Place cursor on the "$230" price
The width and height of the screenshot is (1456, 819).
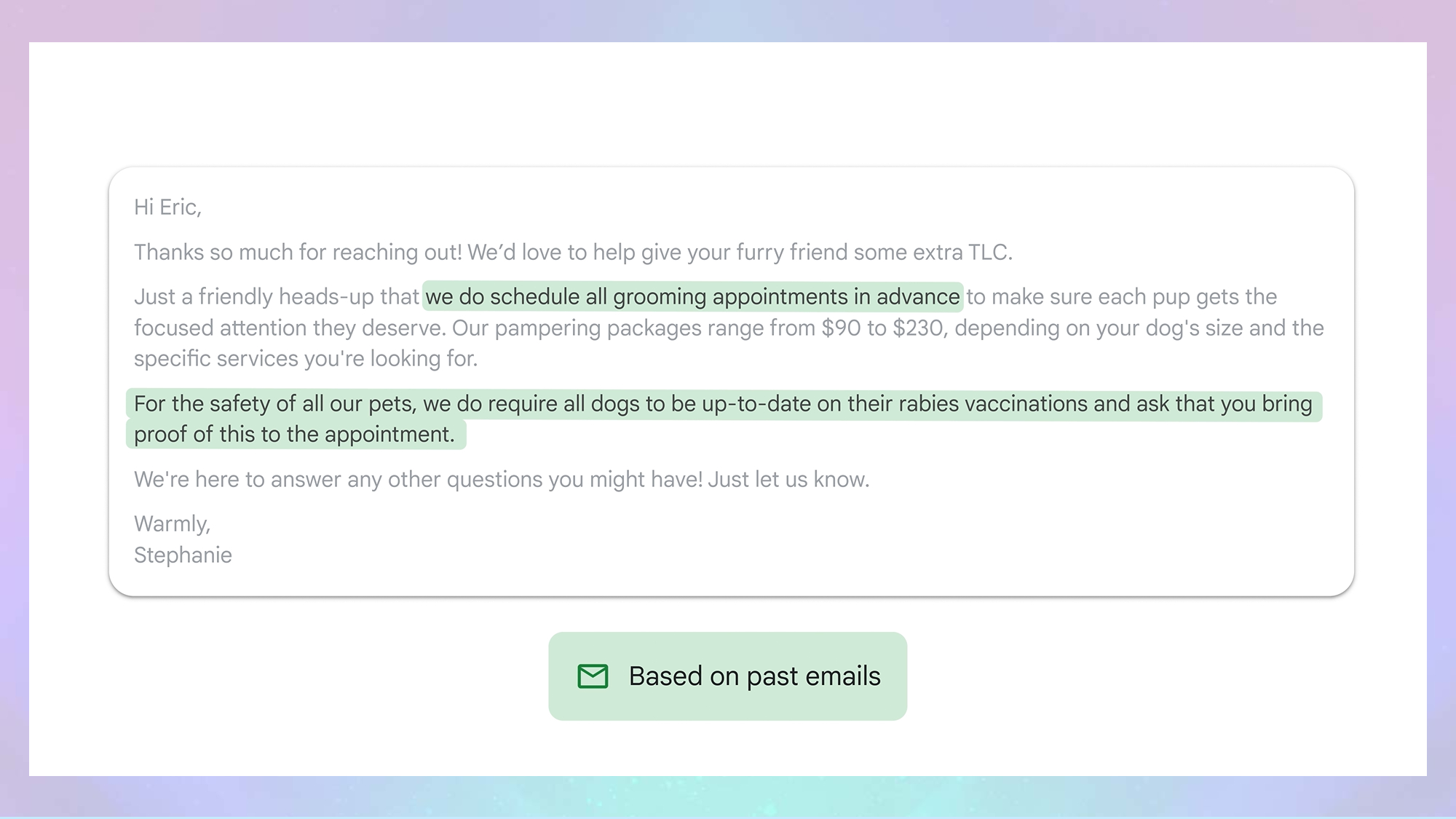pyautogui.click(x=918, y=328)
